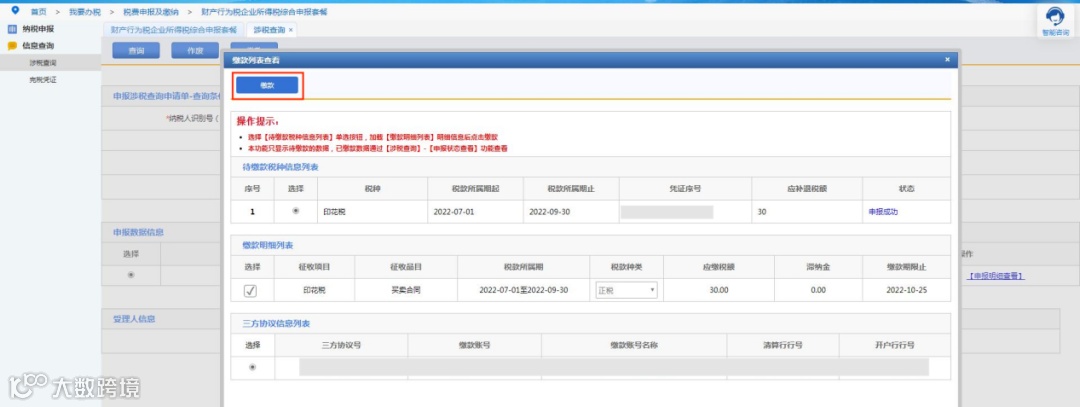The height and width of the screenshot is (407, 1080).
Task: Click the 申报成功 status link
Action: click(884, 211)
